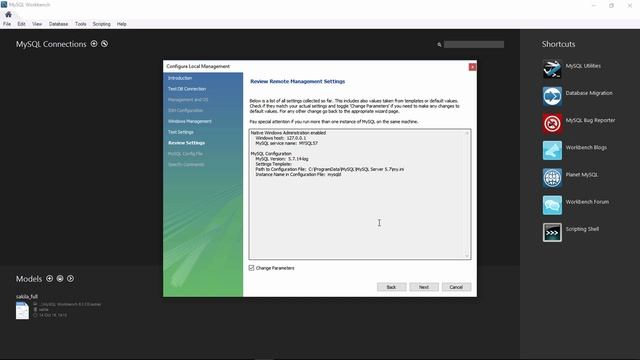
Task: Open the Planet MySQL globe icon
Action: pyautogui.click(x=552, y=178)
